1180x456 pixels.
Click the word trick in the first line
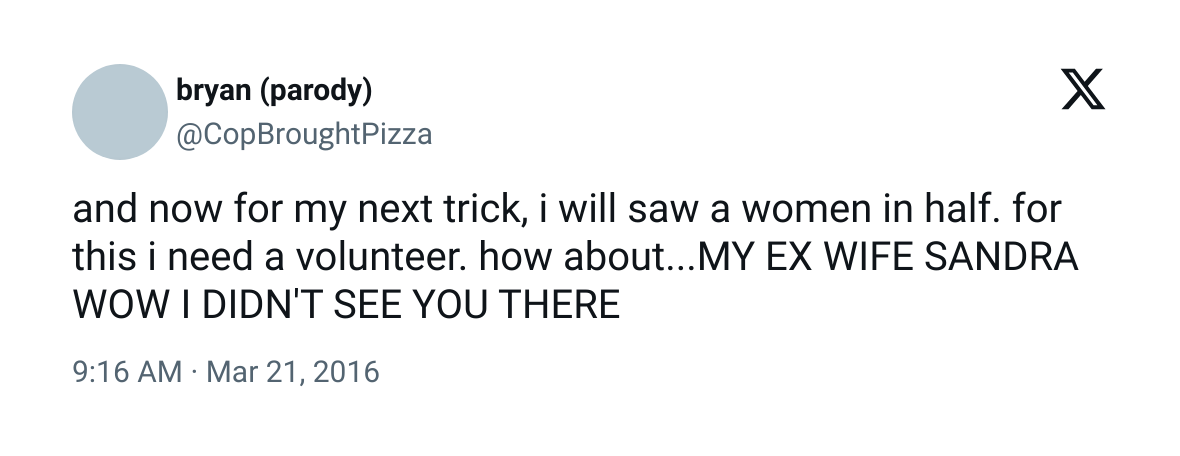tap(491, 210)
